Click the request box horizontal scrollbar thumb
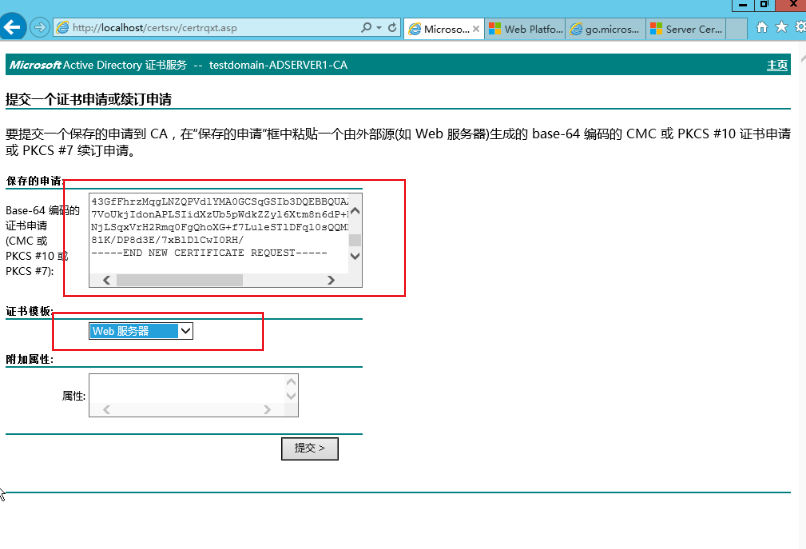This screenshot has width=806, height=549. (x=179, y=280)
